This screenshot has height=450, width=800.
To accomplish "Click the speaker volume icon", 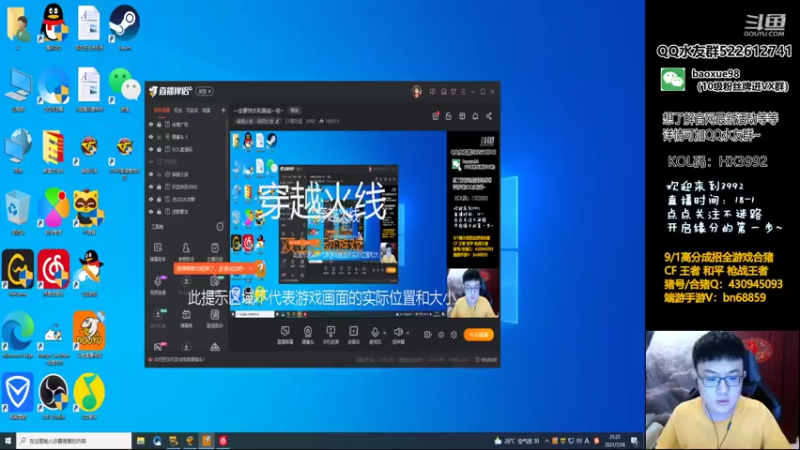I will [x=398, y=332].
